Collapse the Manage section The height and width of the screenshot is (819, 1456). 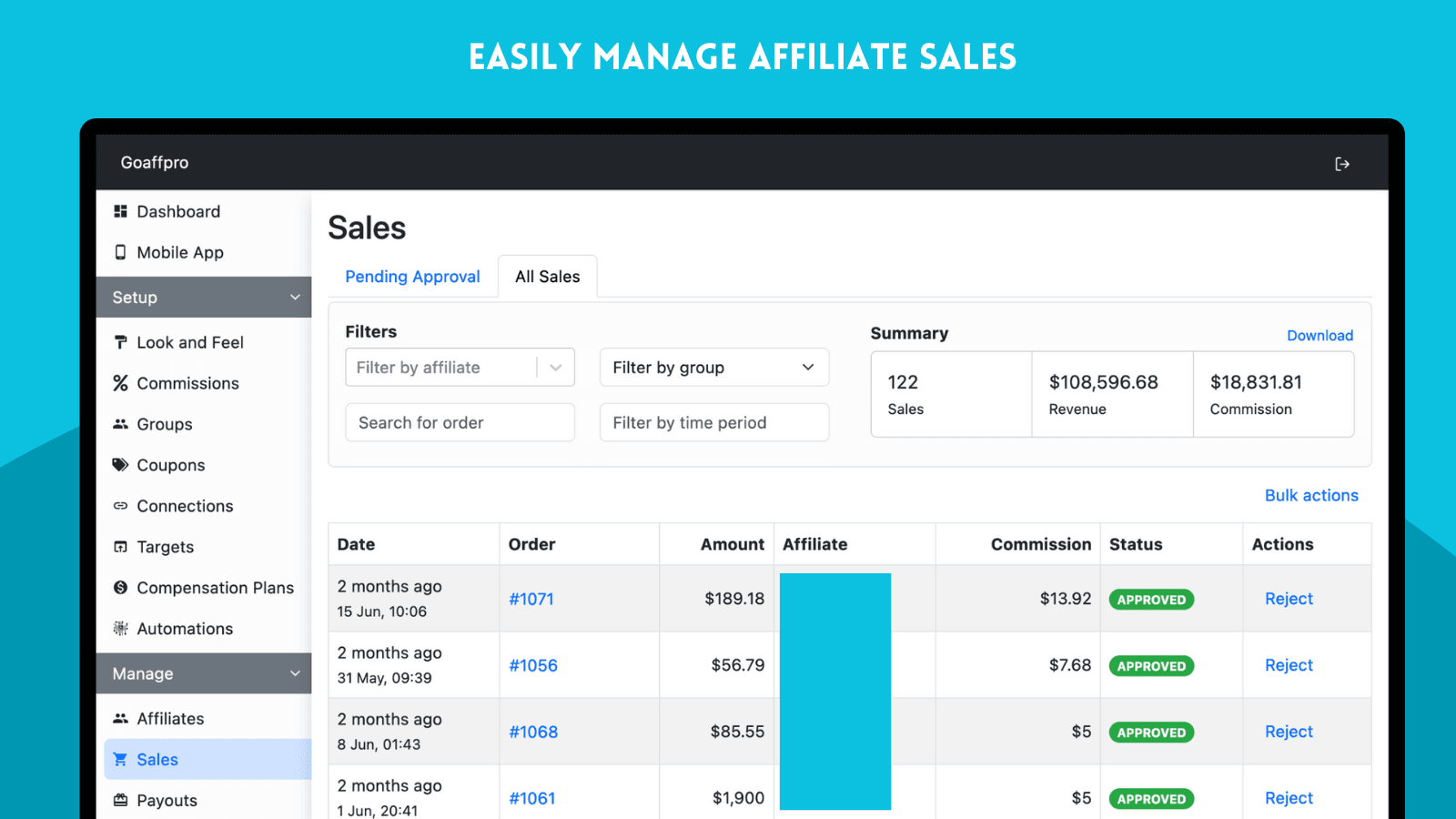(x=295, y=673)
